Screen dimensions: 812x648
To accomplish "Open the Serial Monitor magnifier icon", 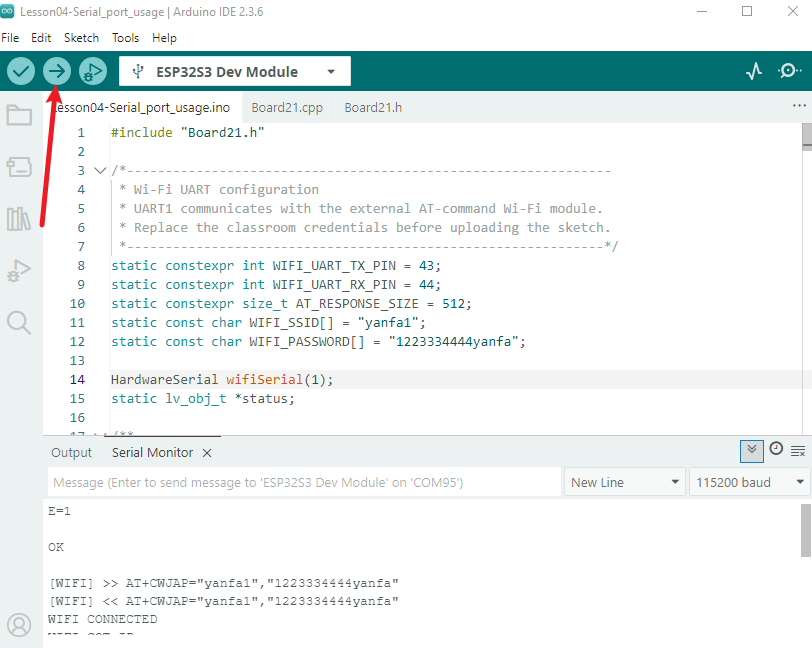I will [x=790, y=71].
